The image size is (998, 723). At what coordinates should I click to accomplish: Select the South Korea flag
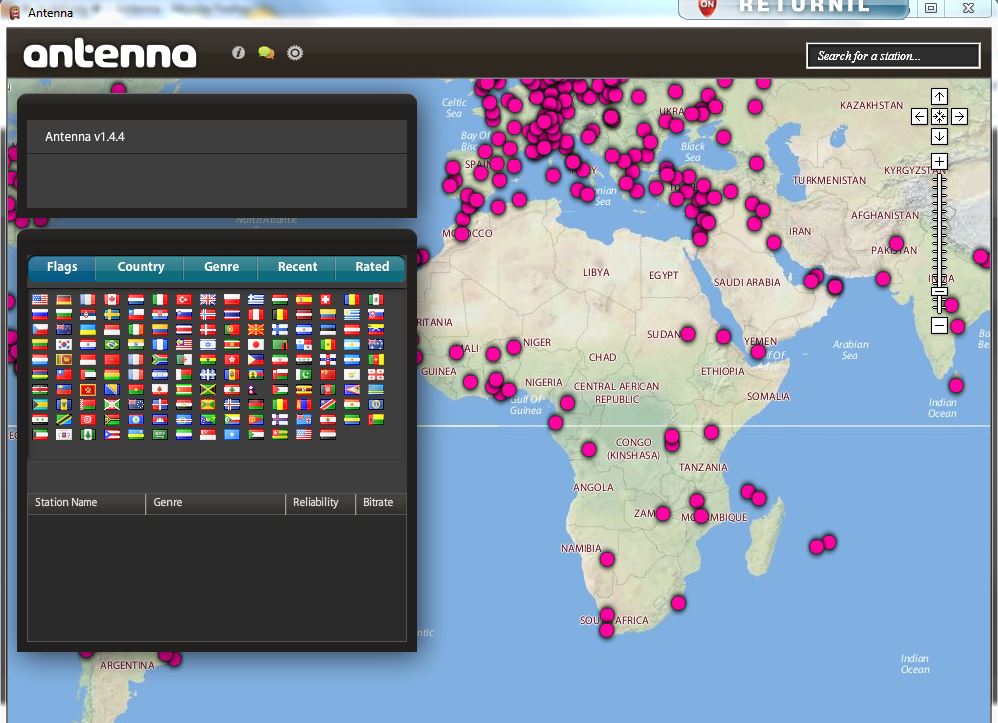click(64, 344)
